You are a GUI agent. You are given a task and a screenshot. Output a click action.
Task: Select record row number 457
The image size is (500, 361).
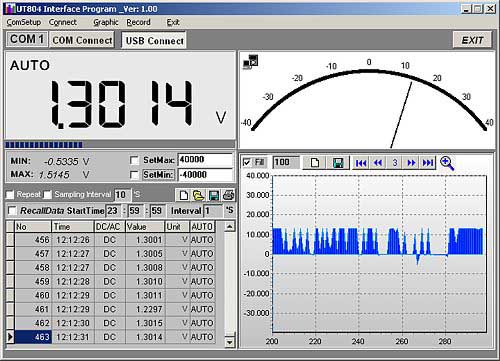(110, 254)
